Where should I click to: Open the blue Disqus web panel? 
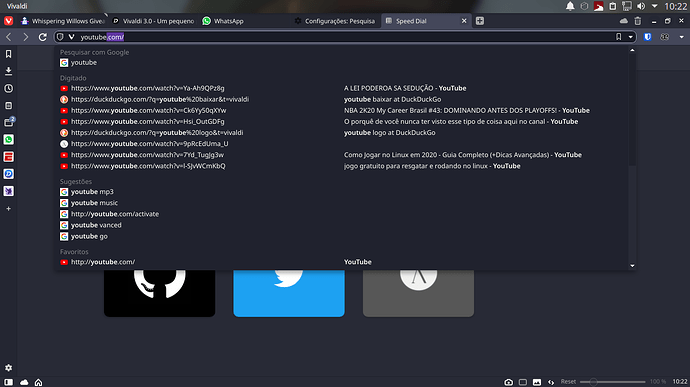click(8, 174)
